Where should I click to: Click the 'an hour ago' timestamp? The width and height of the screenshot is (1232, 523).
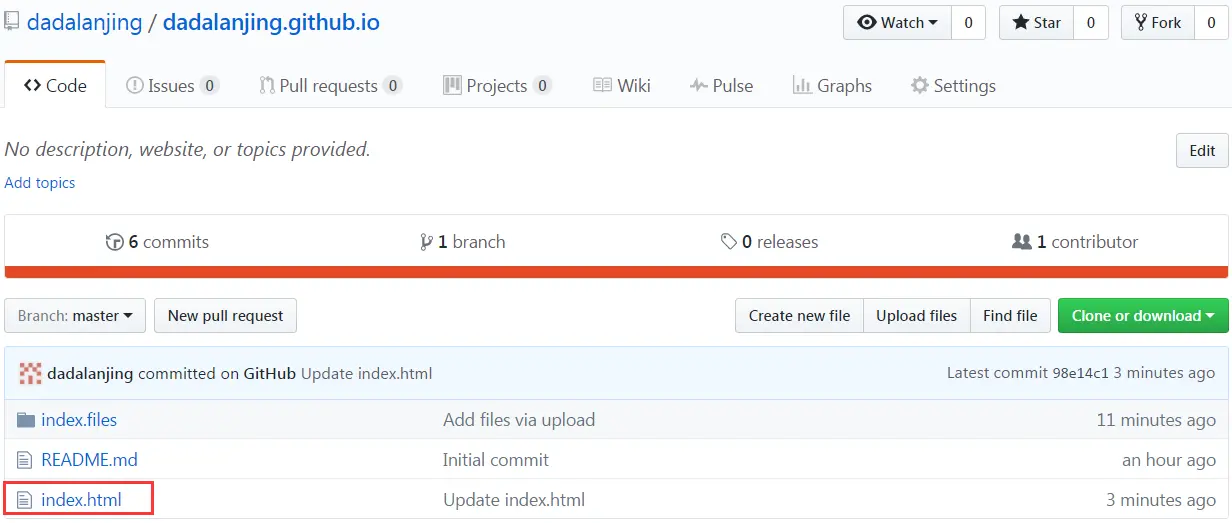[1169, 460]
